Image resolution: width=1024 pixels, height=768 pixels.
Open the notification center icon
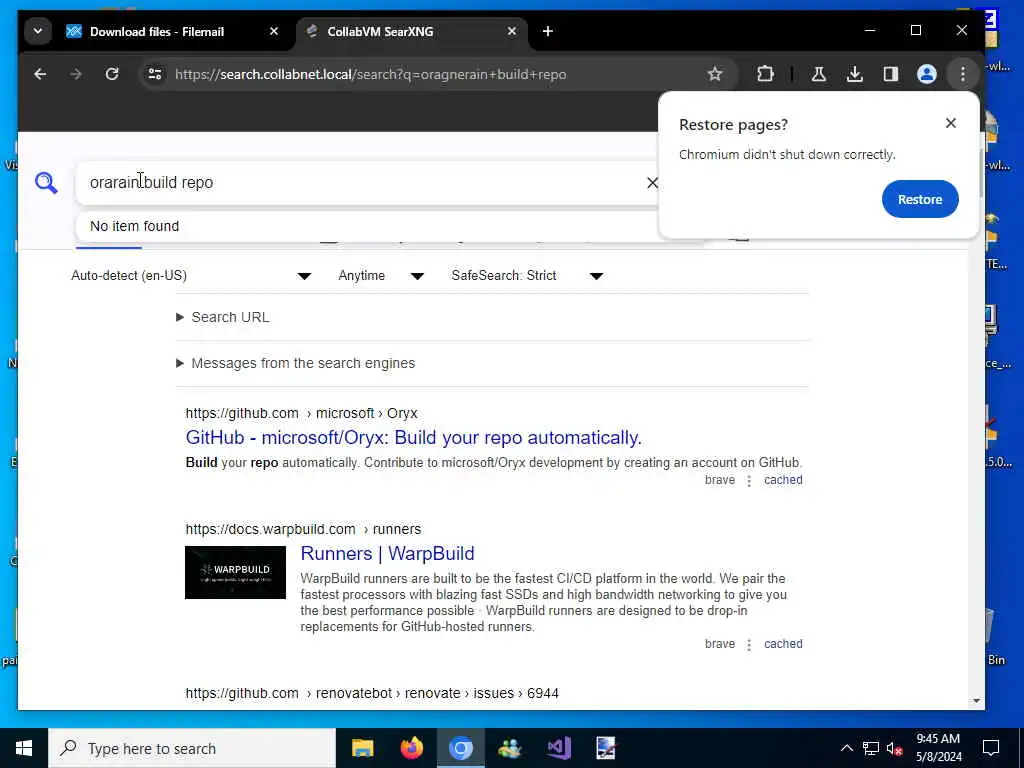[991, 748]
